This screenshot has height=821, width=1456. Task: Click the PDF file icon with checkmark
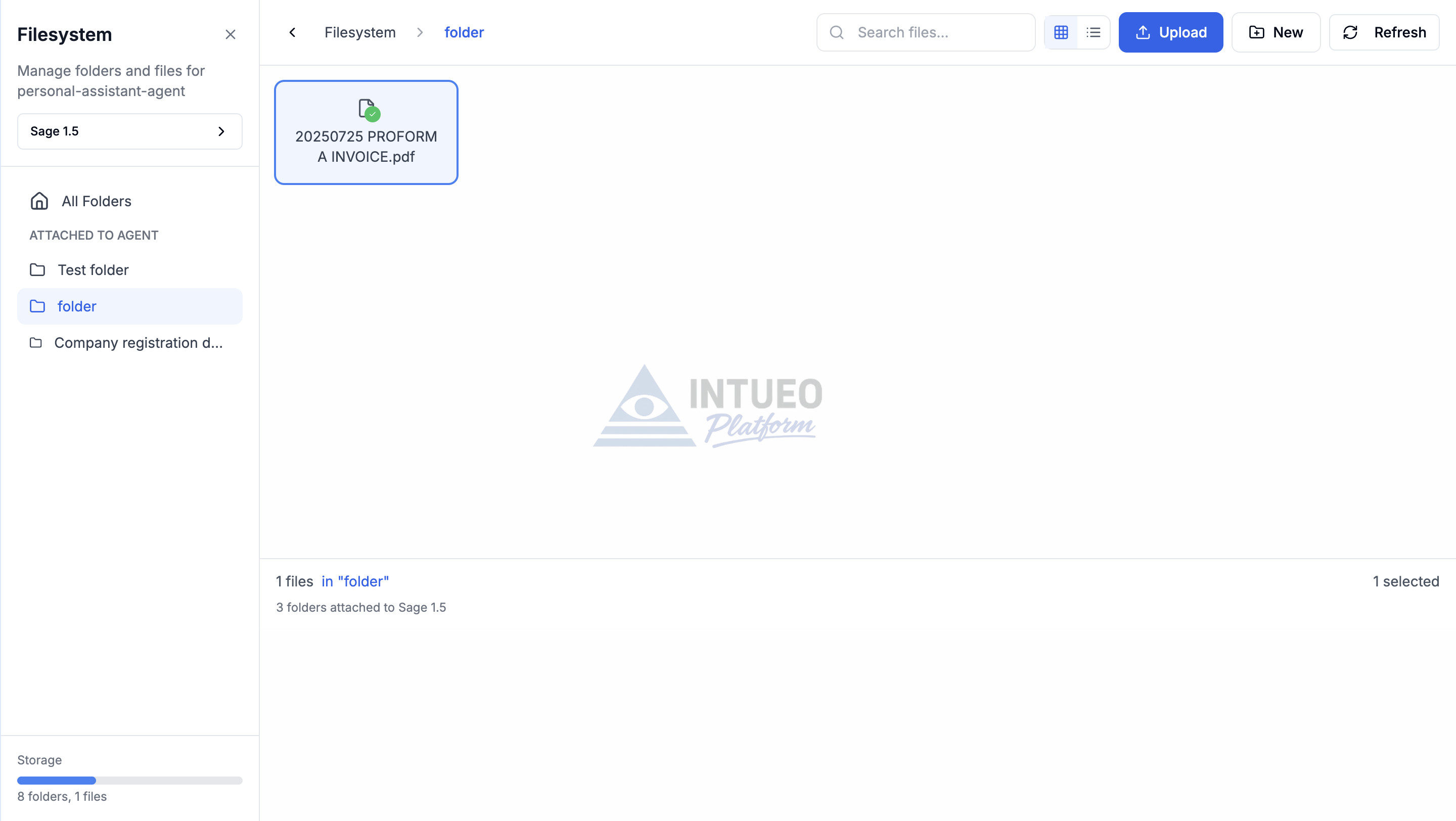pos(369,109)
